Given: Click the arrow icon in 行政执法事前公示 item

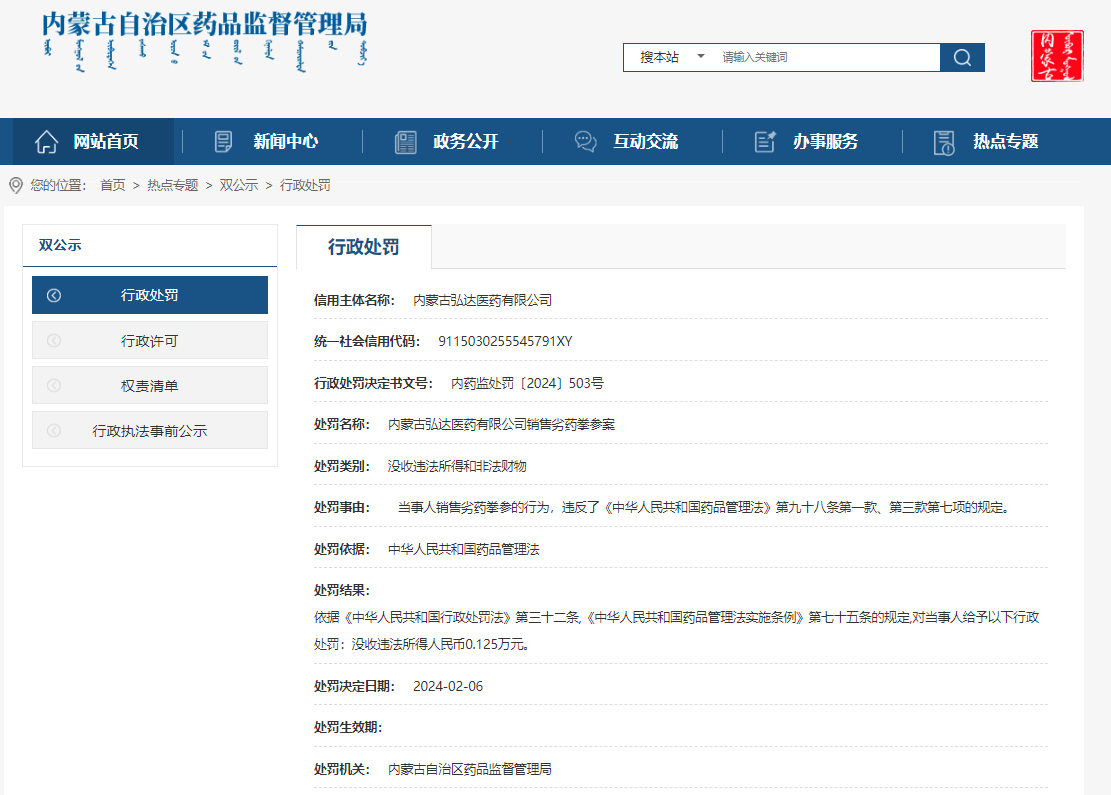Looking at the screenshot, I should 54,431.
